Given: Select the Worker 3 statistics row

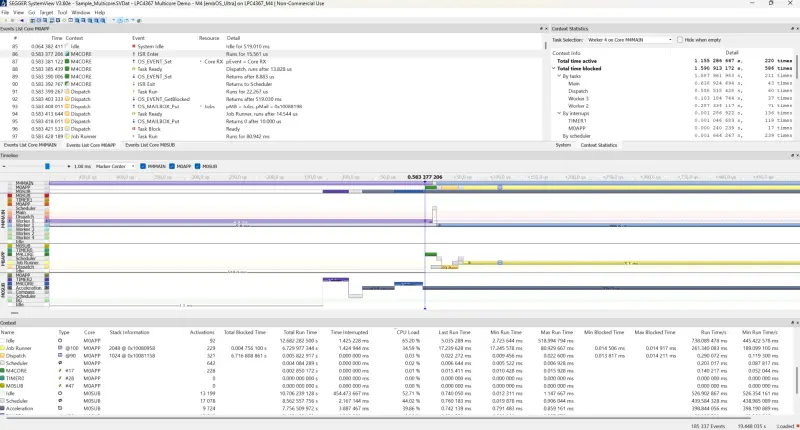Looking at the screenshot, I should 672,98.
